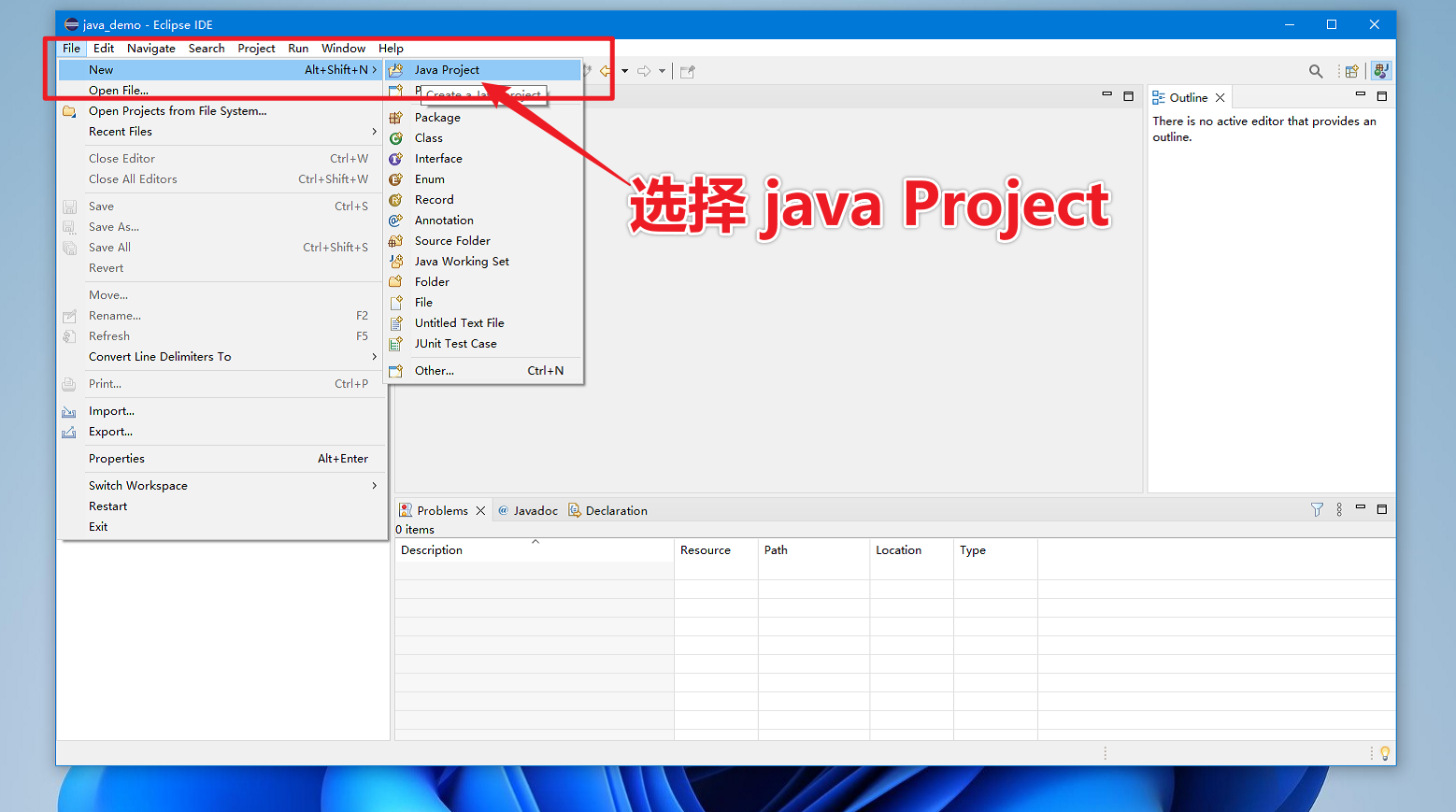Click the Back navigation yellow arrow
Screen dimensions: 1456x812
point(607,71)
